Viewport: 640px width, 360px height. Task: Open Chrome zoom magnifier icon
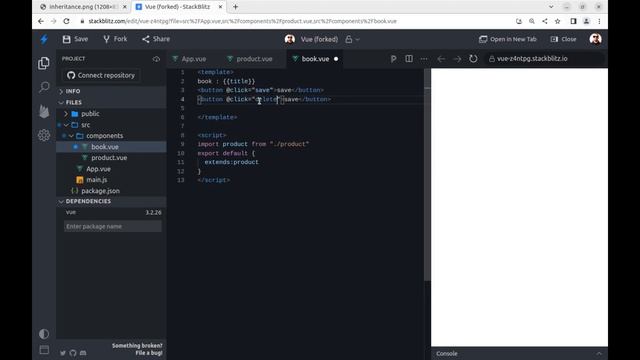point(531,21)
